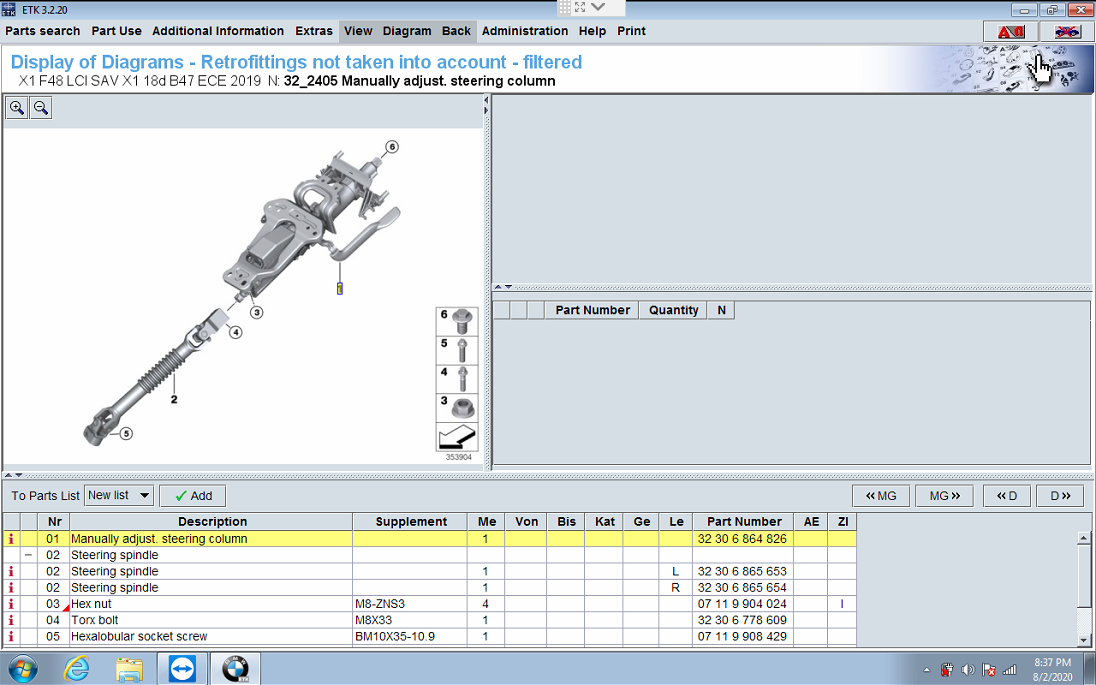Viewport: 1096px width, 685px height.
Task: Click the parts table scroll down arrow
Action: pos(1083,640)
